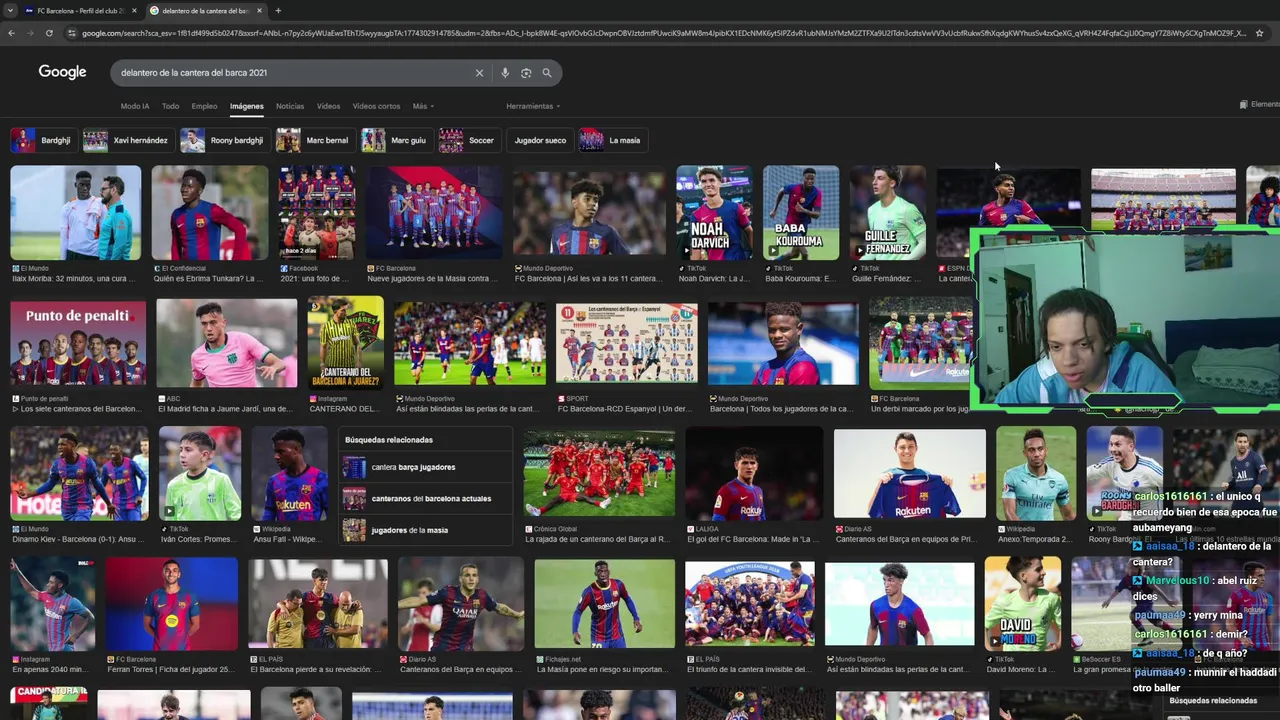The image size is (1280, 720).
Task: Open the El Mundo Ilaix Moriba image
Action: click(76, 213)
